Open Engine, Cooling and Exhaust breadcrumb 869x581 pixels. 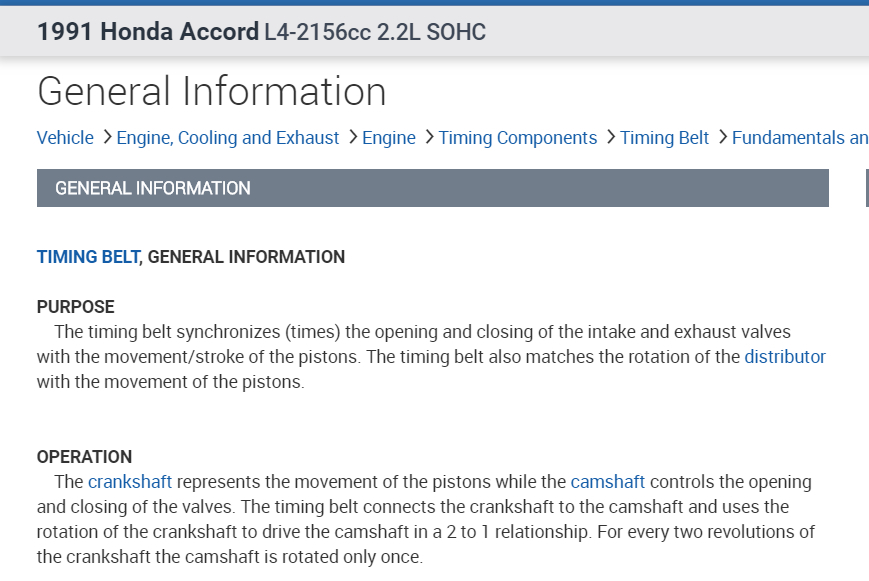228,138
